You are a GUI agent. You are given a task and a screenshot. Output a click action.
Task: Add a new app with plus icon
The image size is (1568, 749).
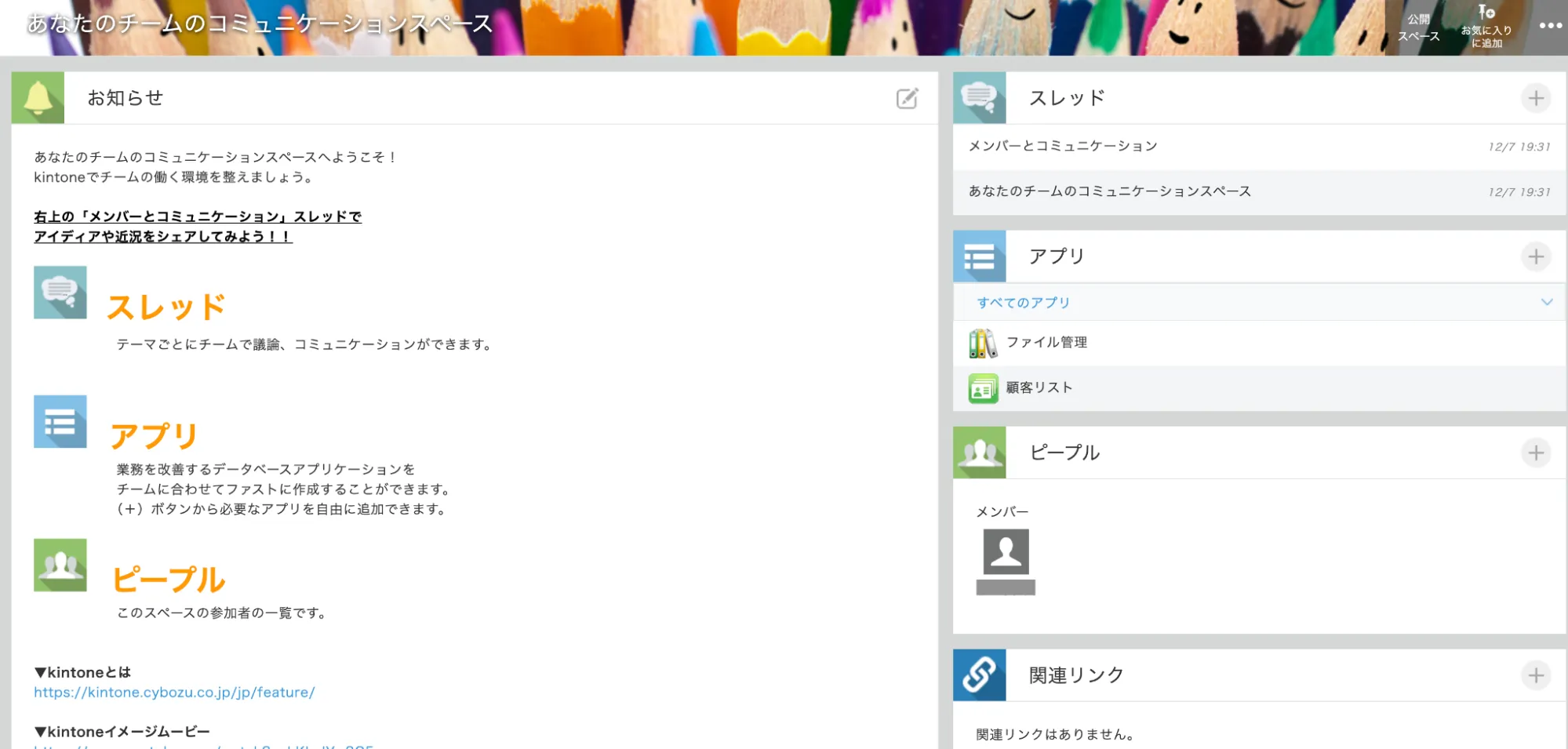tap(1535, 256)
